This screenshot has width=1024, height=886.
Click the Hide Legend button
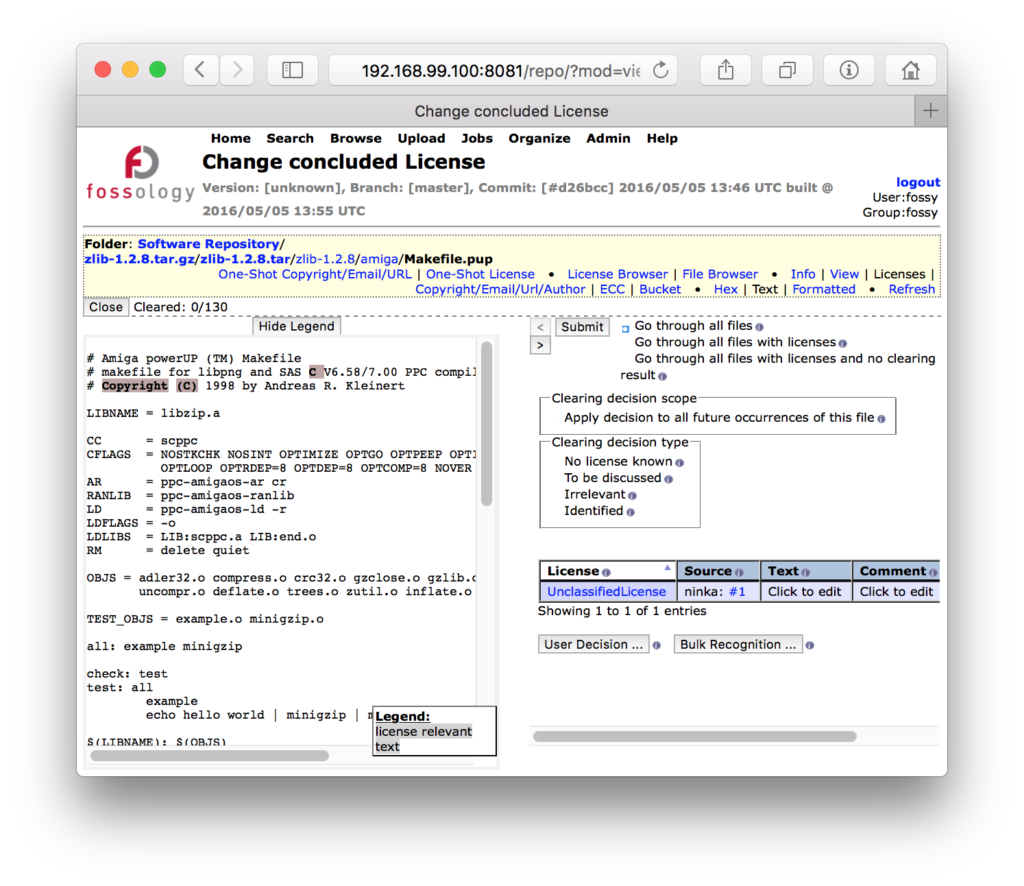[296, 326]
